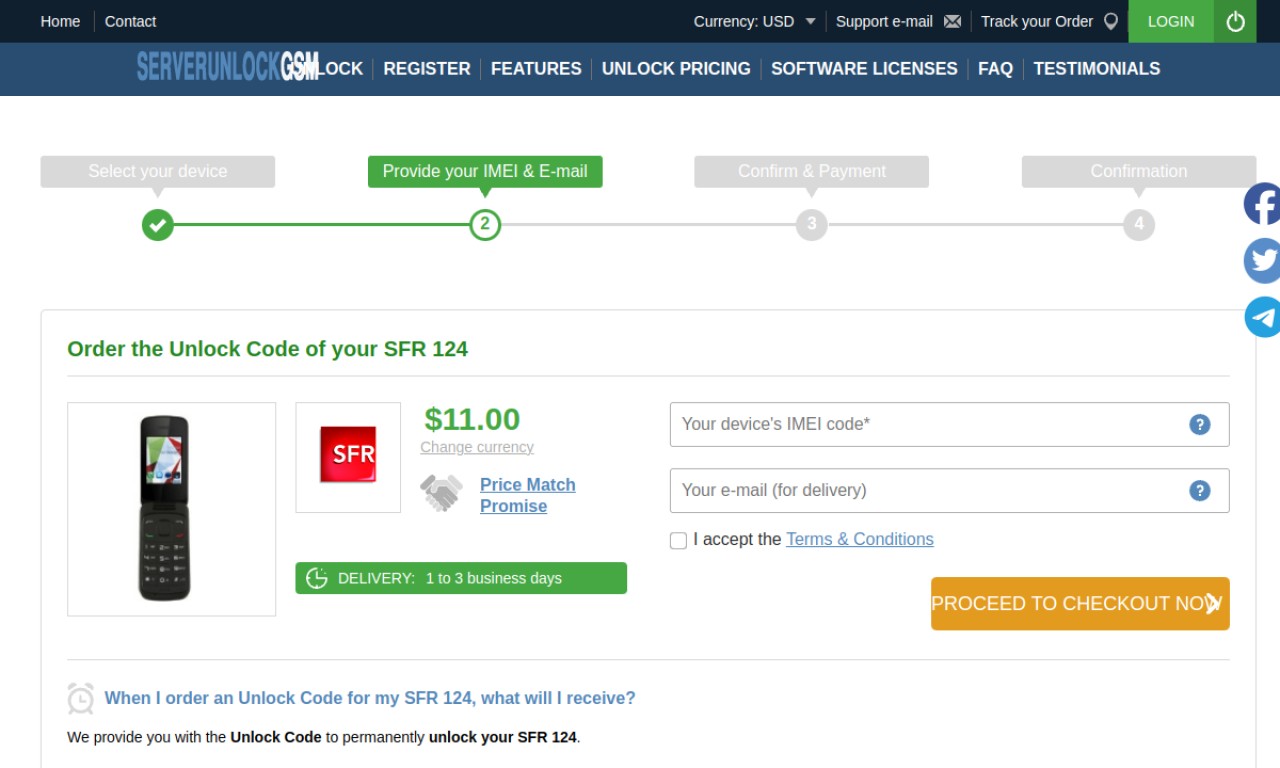Click the Confirmation step label
The height and width of the screenshot is (768, 1280).
tap(1139, 171)
